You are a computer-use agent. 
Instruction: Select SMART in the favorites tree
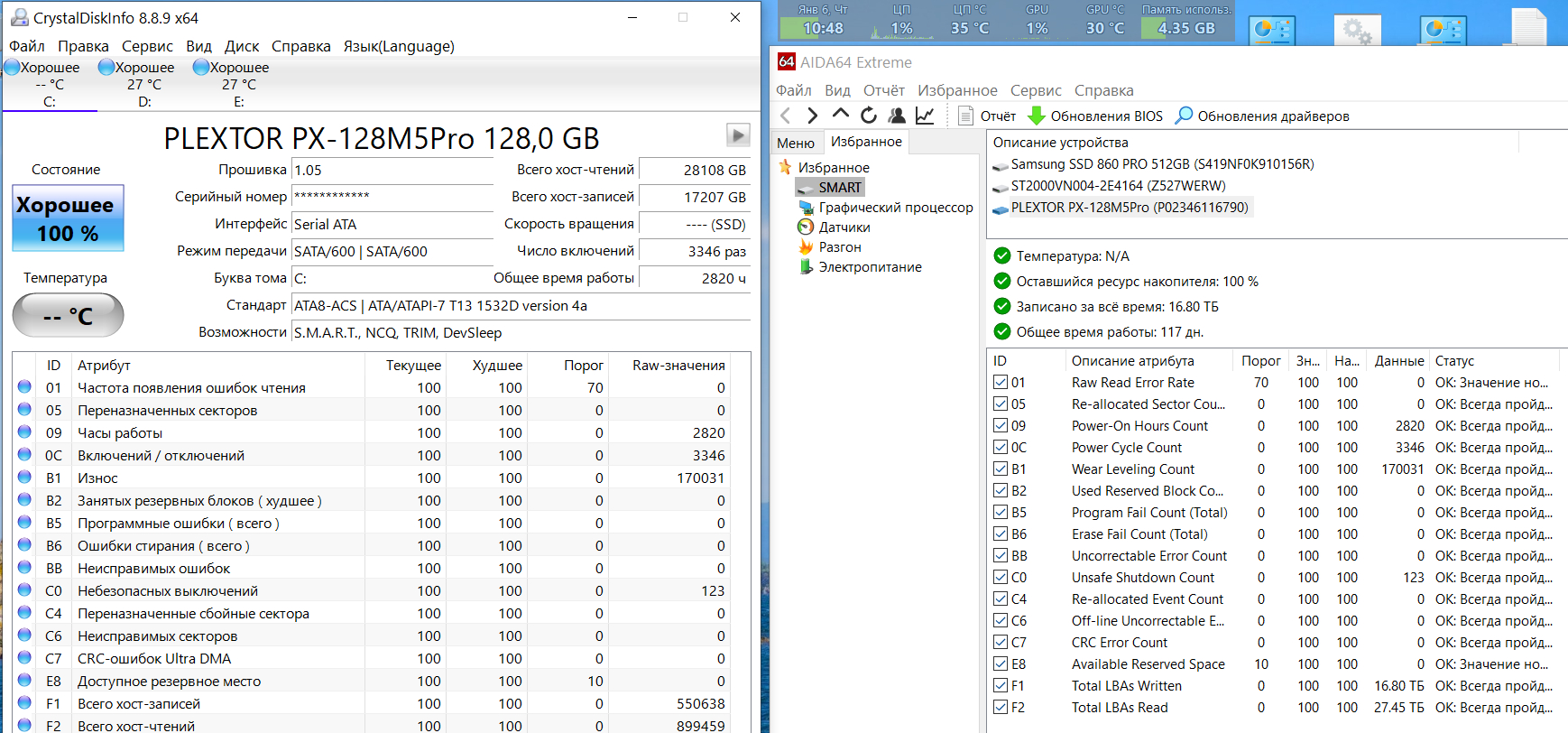pyautogui.click(x=830, y=187)
